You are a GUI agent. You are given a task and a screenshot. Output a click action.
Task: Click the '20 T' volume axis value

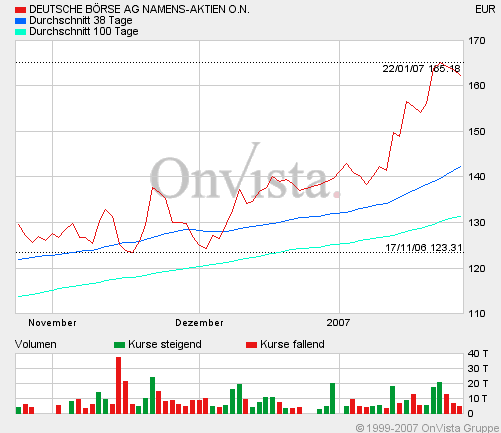[x=478, y=384]
